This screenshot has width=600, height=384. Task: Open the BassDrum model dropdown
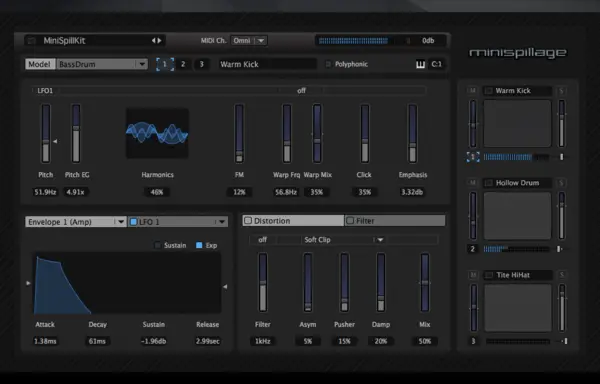point(102,64)
